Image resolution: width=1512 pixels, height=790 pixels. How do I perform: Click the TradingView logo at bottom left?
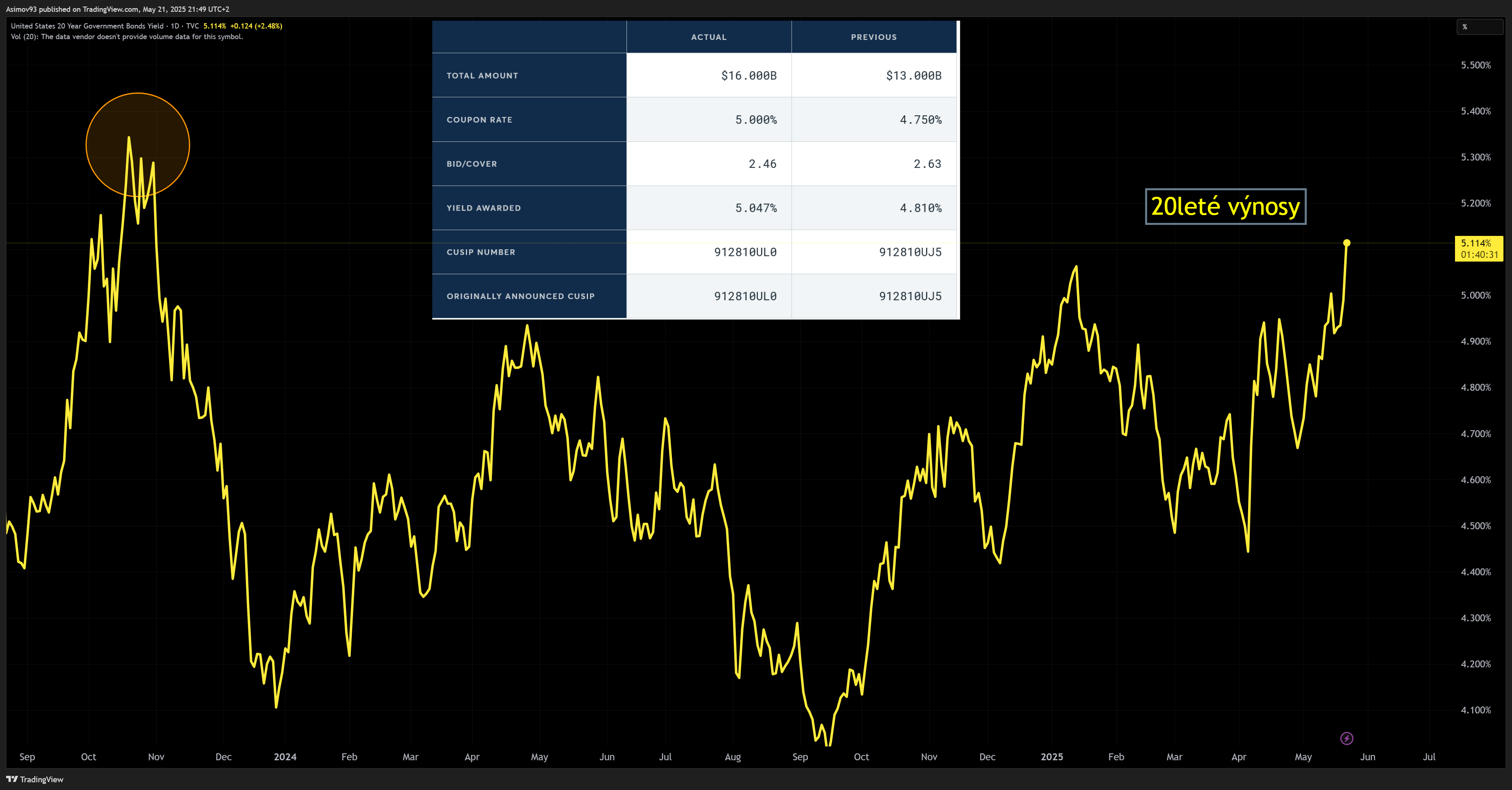(x=34, y=779)
